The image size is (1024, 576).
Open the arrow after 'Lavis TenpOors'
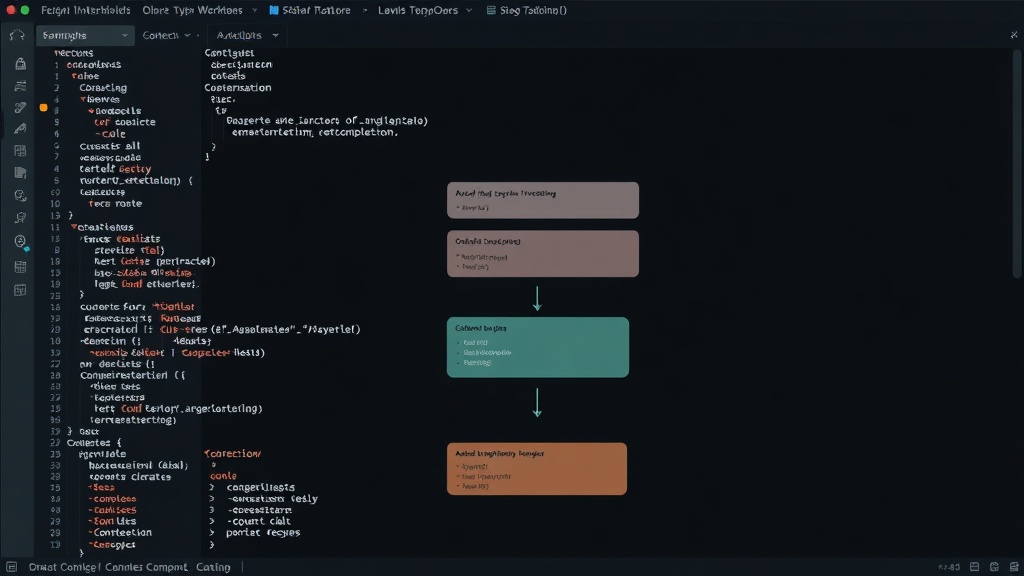pyautogui.click(x=469, y=10)
